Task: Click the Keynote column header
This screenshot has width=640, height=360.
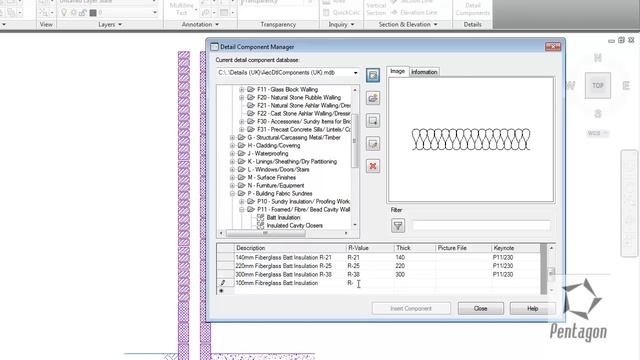Action: (516, 248)
